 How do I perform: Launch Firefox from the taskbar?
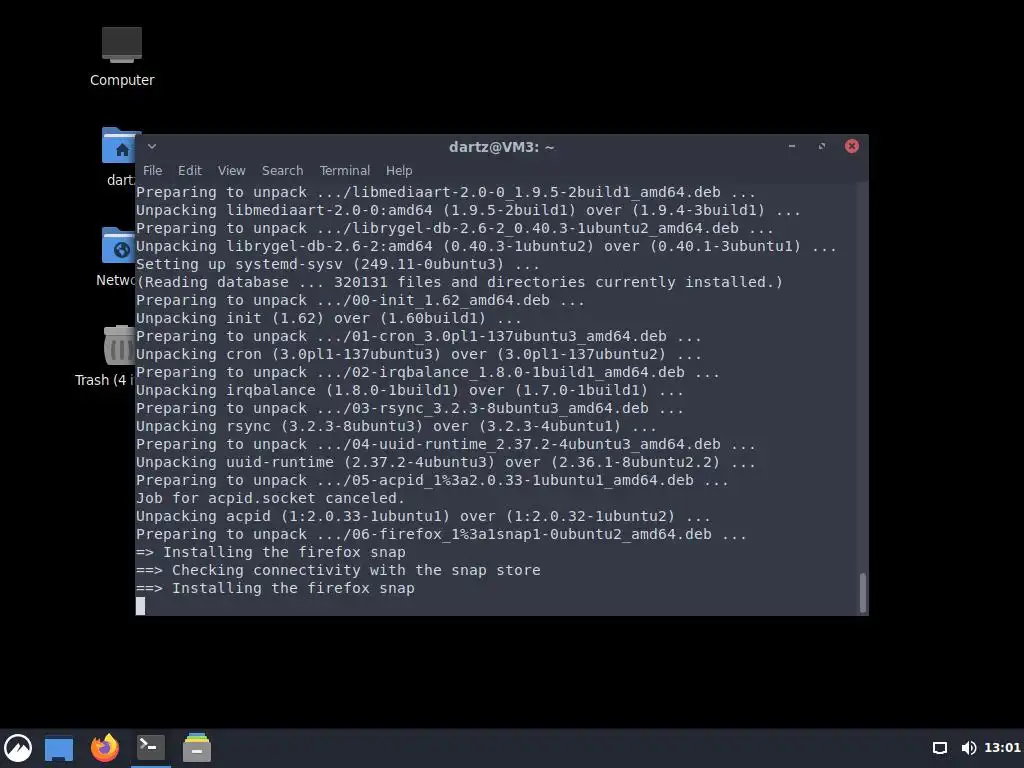(104, 748)
